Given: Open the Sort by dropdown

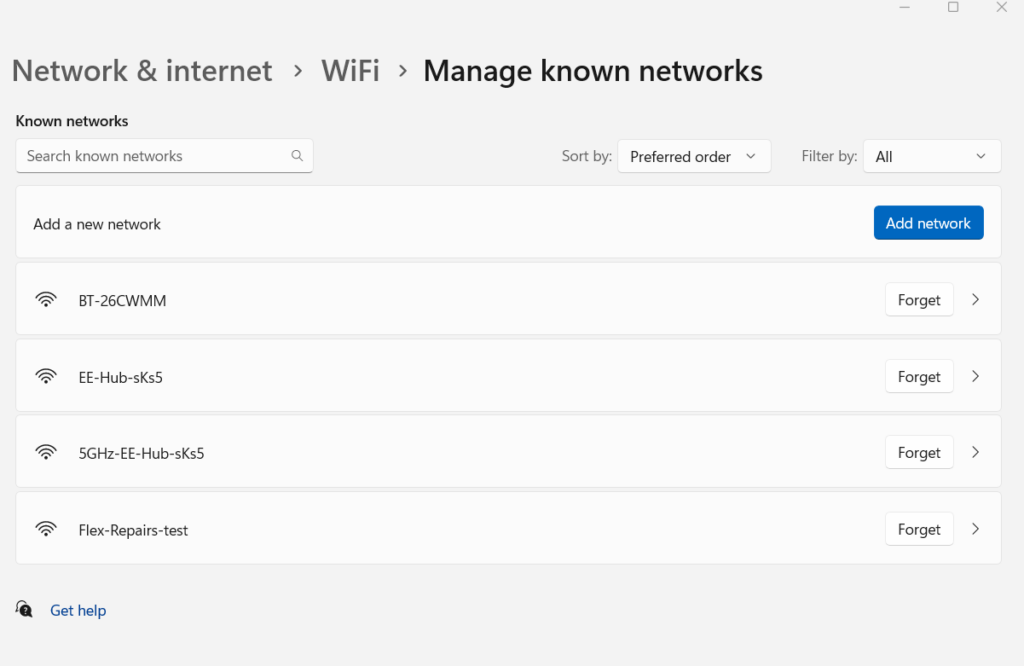Looking at the screenshot, I should tap(694, 156).
